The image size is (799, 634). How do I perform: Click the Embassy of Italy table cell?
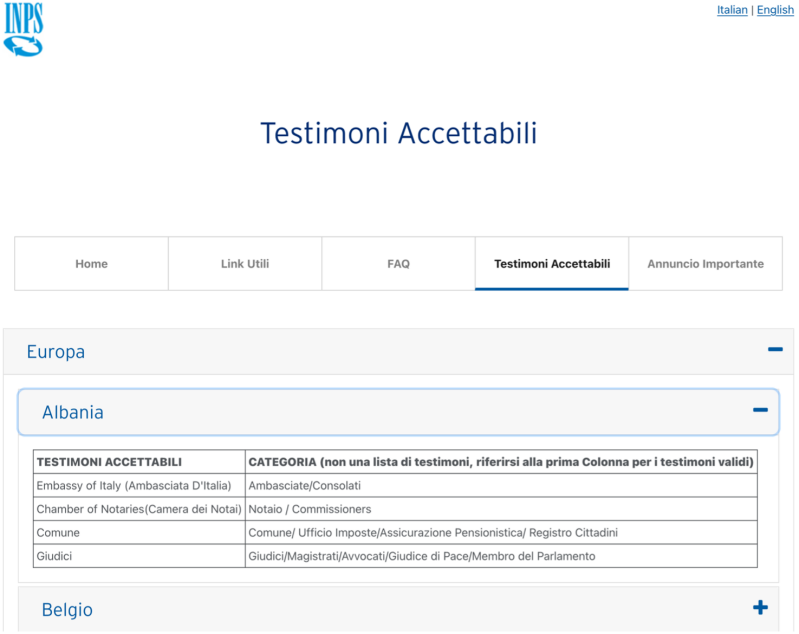click(x=134, y=486)
